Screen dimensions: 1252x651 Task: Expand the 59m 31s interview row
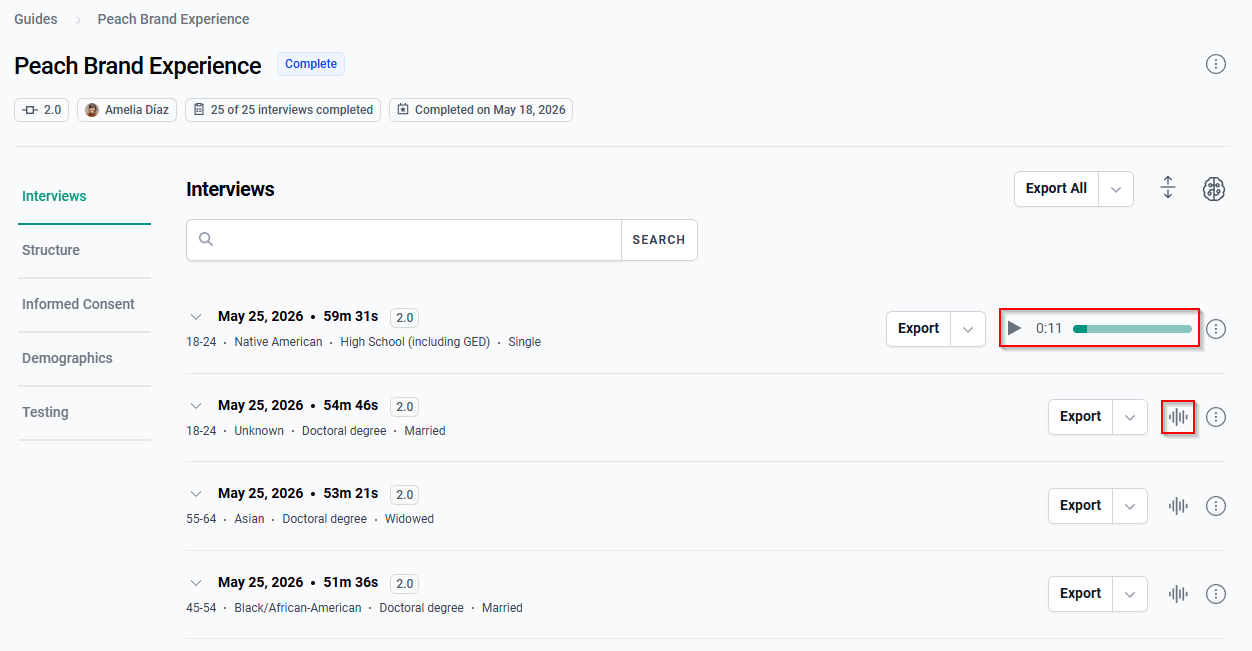click(x=196, y=317)
